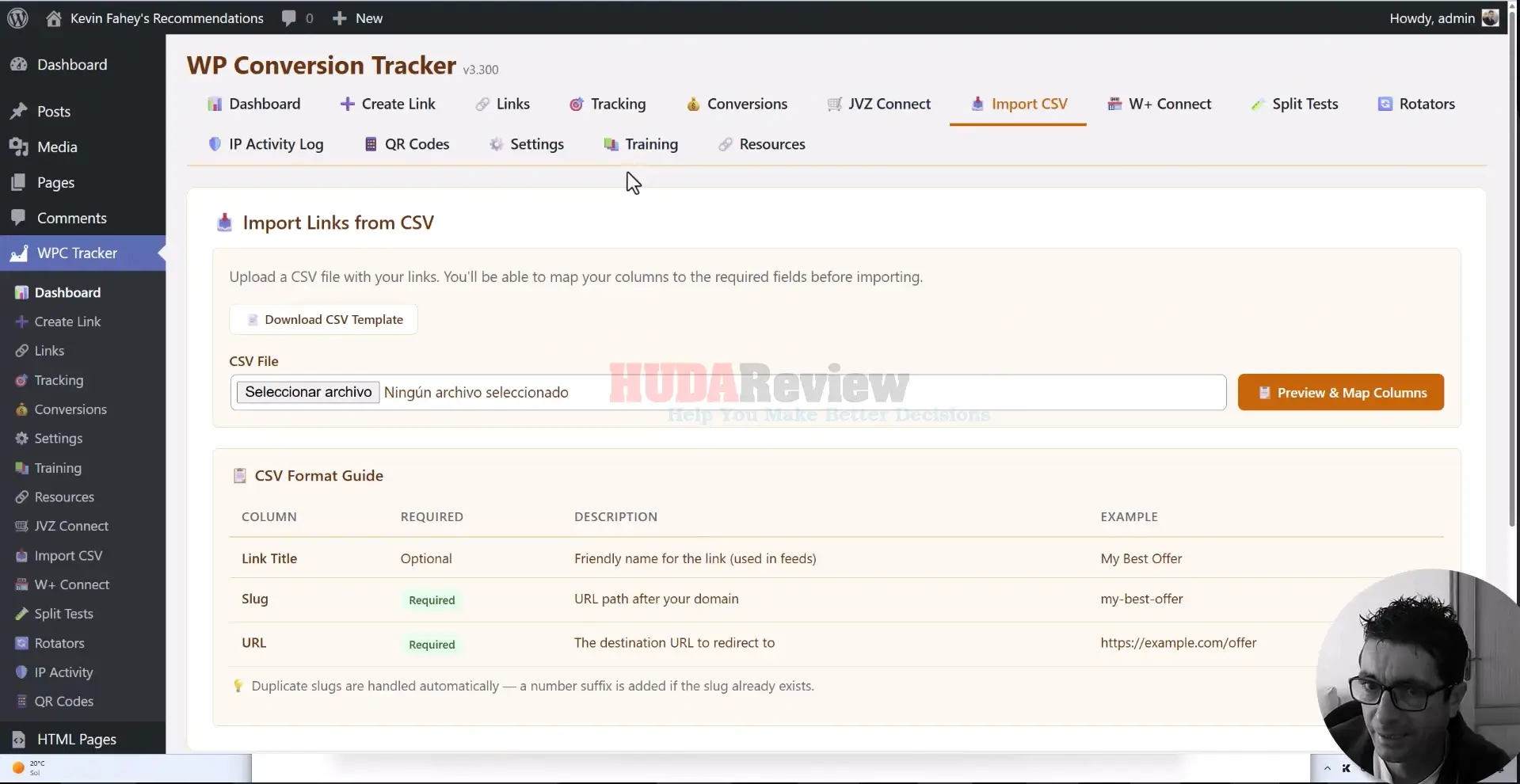This screenshot has width=1520, height=784.
Task: Click the Split Tests pencil icon in tabs
Action: (1258, 105)
